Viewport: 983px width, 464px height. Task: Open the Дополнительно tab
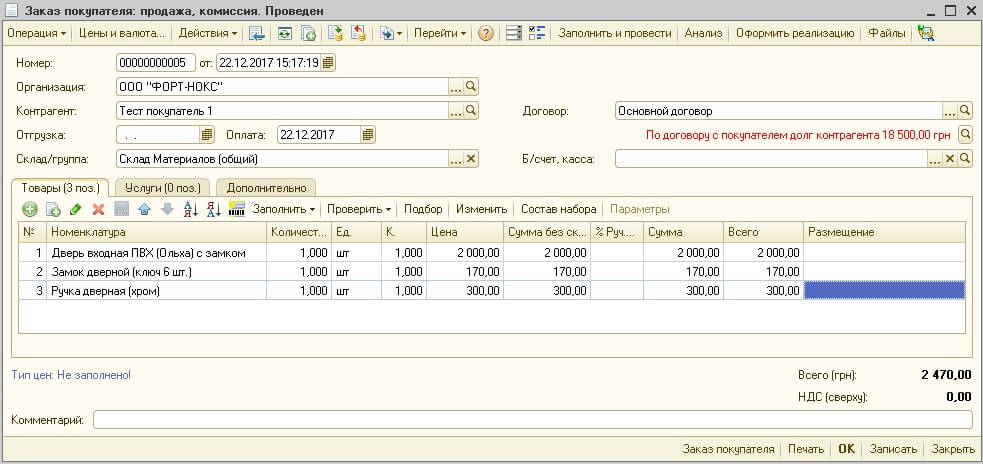(266, 187)
